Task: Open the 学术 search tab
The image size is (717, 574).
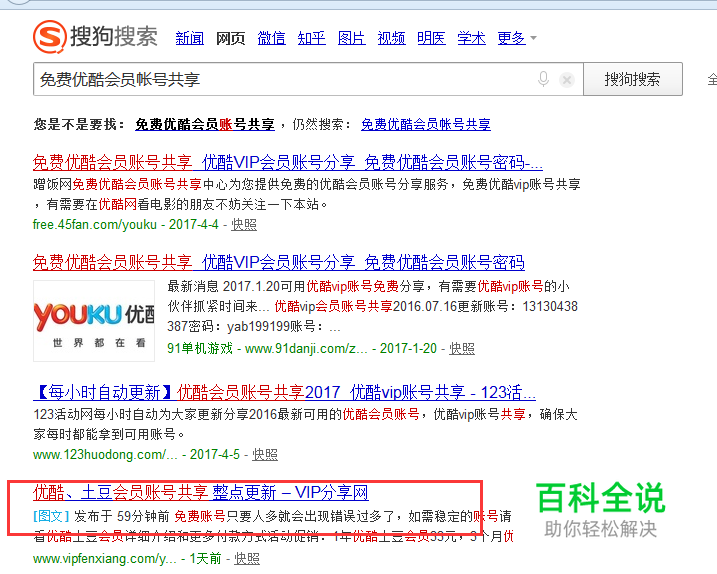Action: pos(471,38)
